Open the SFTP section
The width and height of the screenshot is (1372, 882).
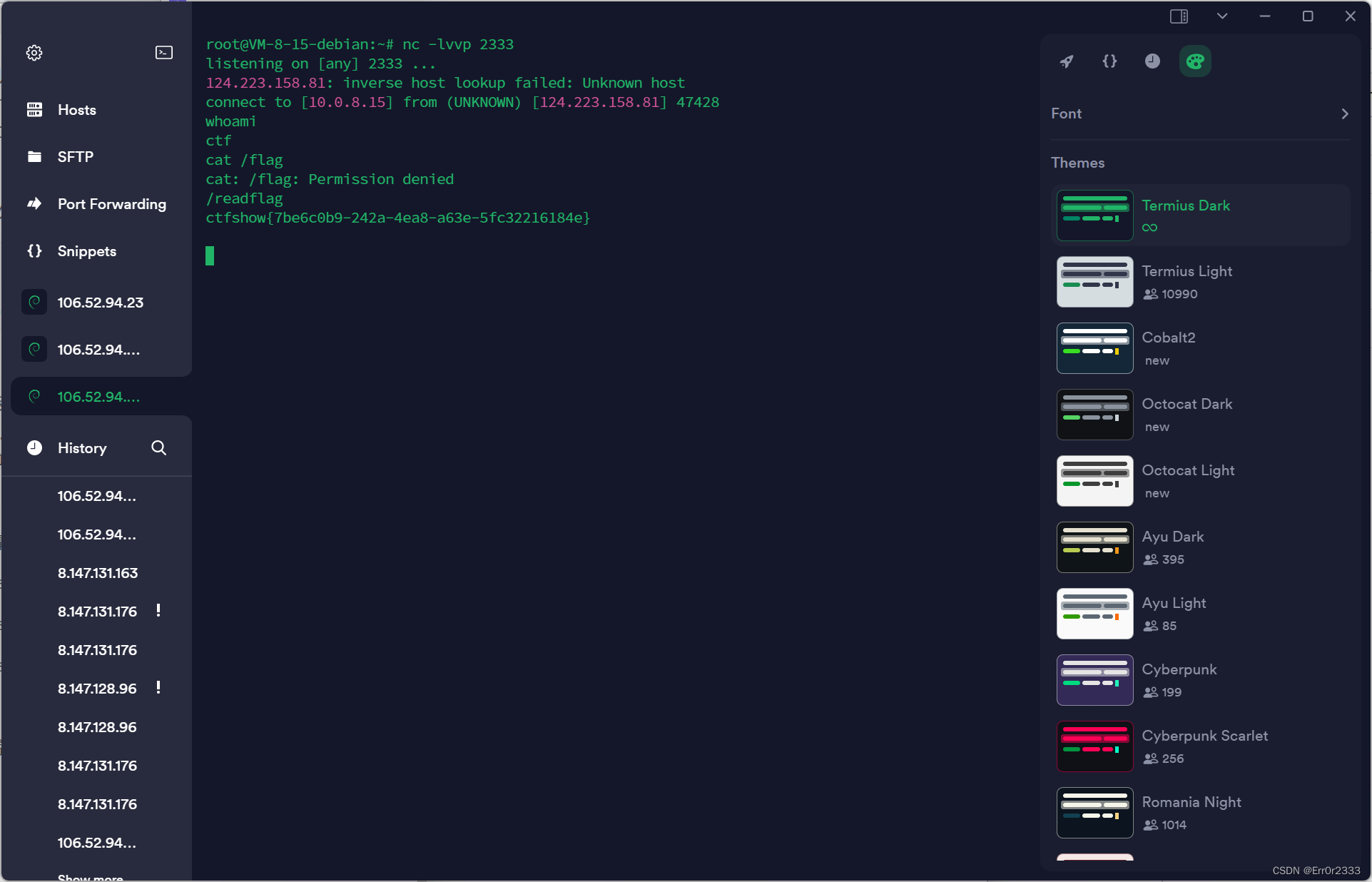[76, 157]
